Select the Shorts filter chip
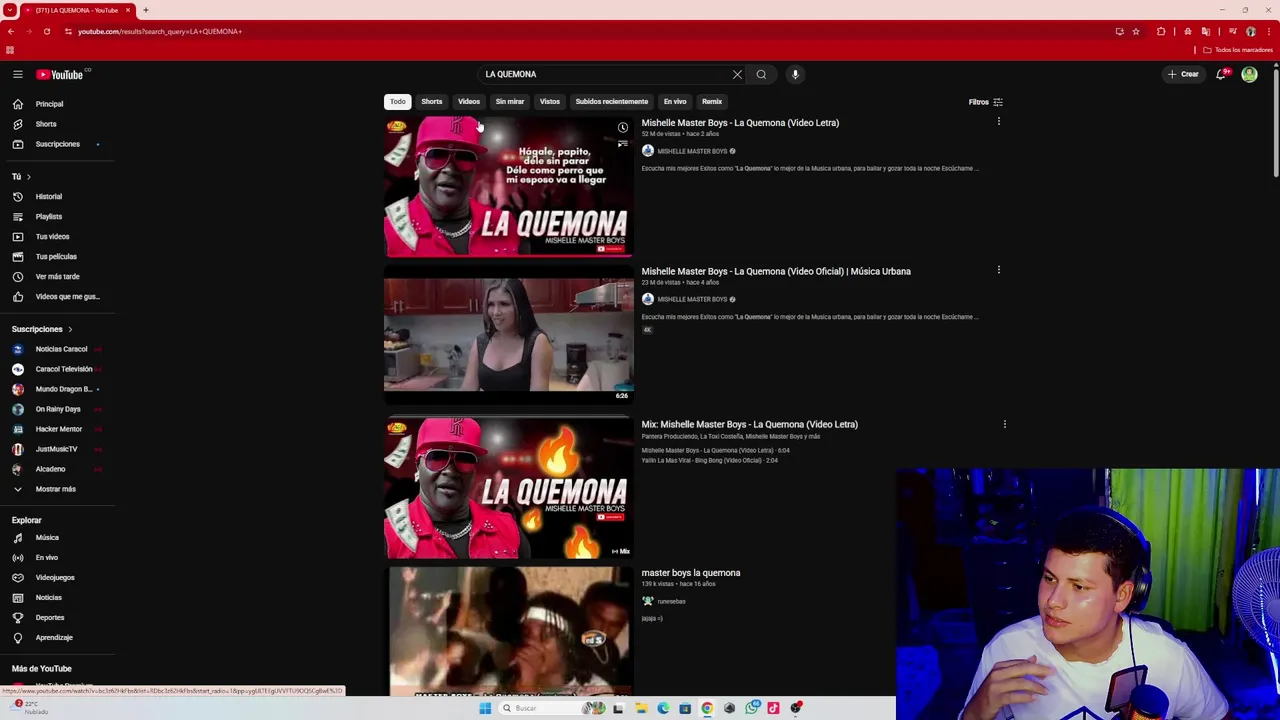Screen dimensions: 1280x720 click(x=431, y=101)
